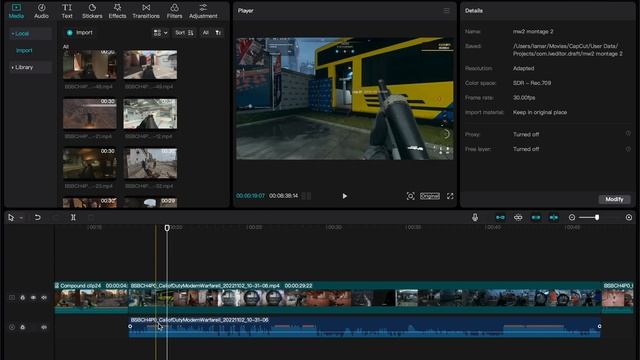Click the zoom out minus icon on timeline

pyautogui.click(x=572, y=218)
